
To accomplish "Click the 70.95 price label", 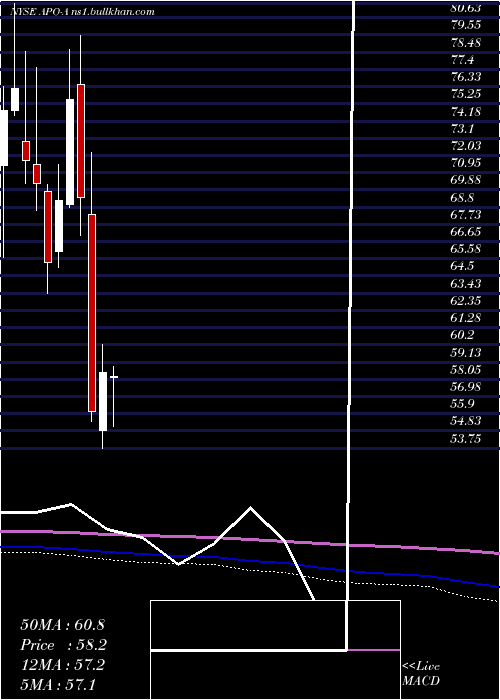I will (466, 163).
